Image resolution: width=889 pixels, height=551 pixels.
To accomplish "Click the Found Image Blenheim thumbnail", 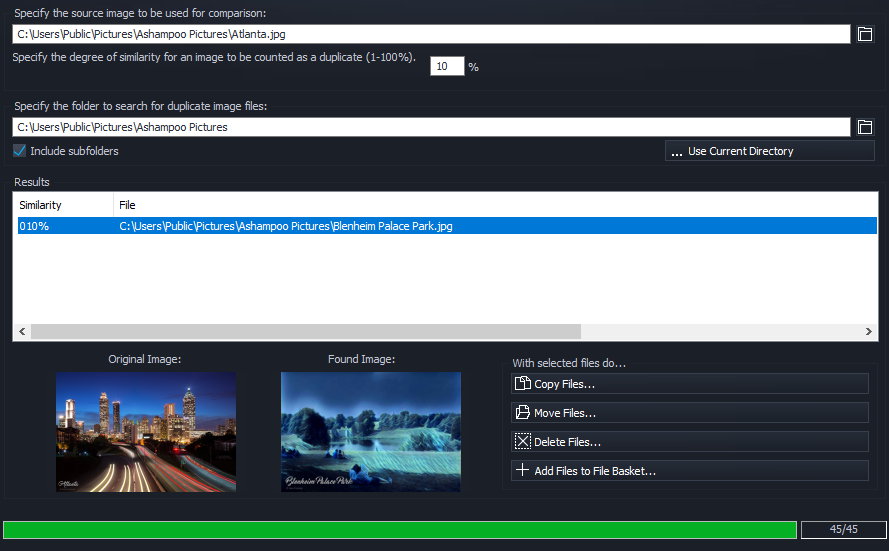I will click(x=371, y=432).
